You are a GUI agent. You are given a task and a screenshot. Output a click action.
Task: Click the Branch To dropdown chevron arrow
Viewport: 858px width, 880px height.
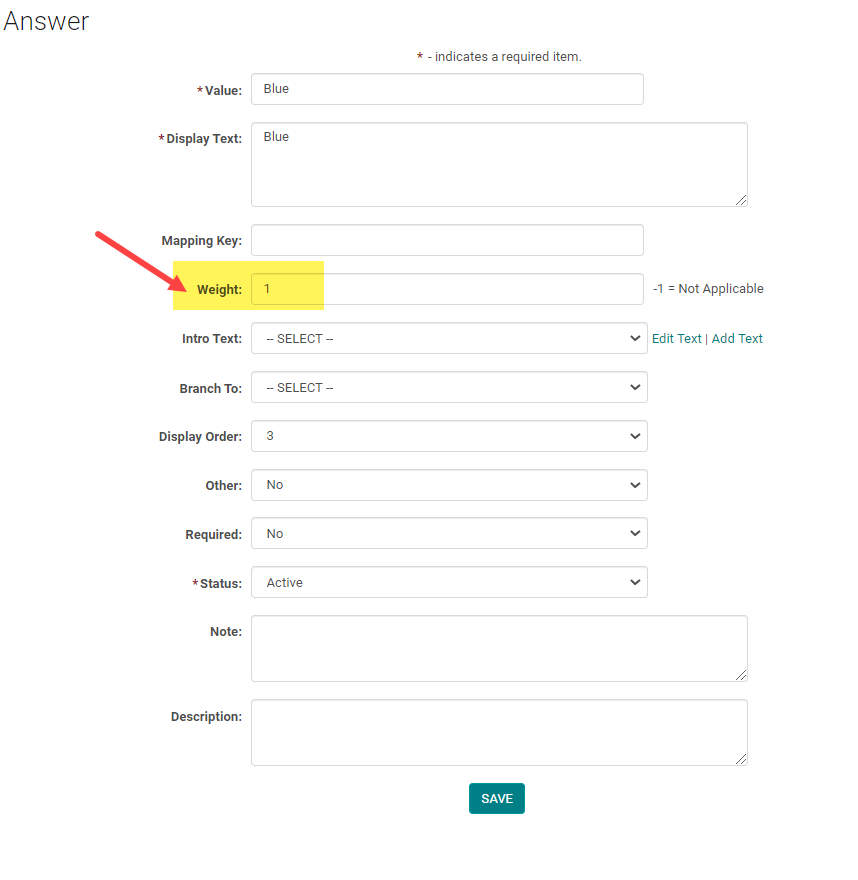click(x=635, y=387)
